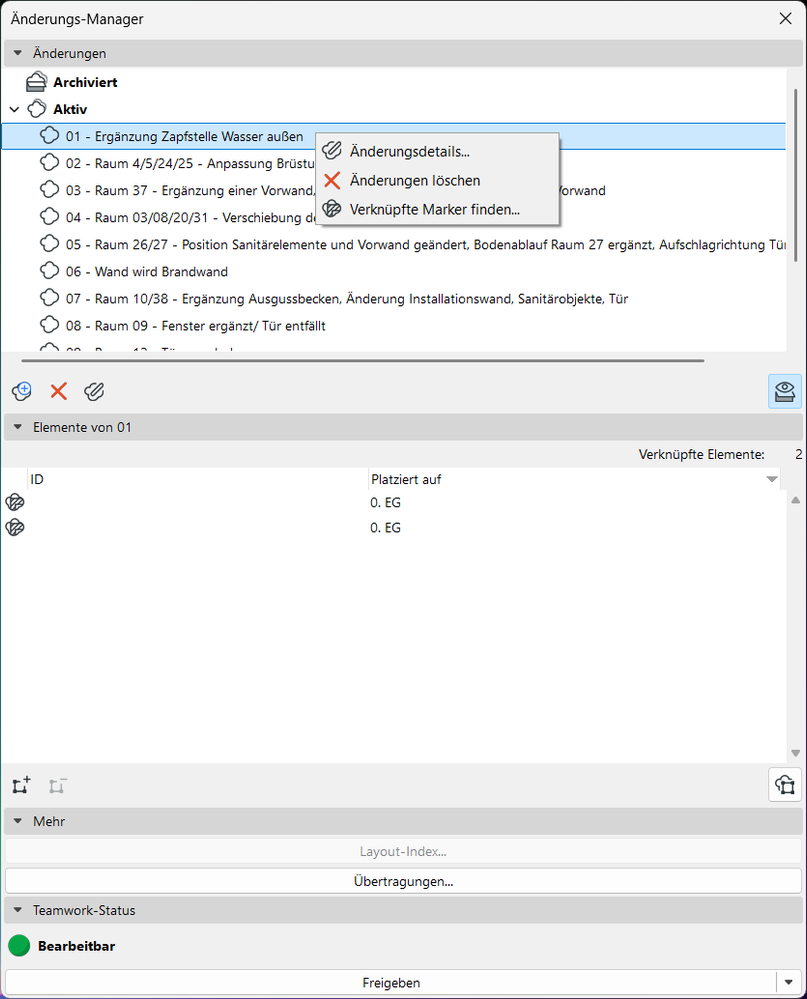
Task: Click the new change cloud-plus icon
Action: pyautogui.click(x=22, y=391)
